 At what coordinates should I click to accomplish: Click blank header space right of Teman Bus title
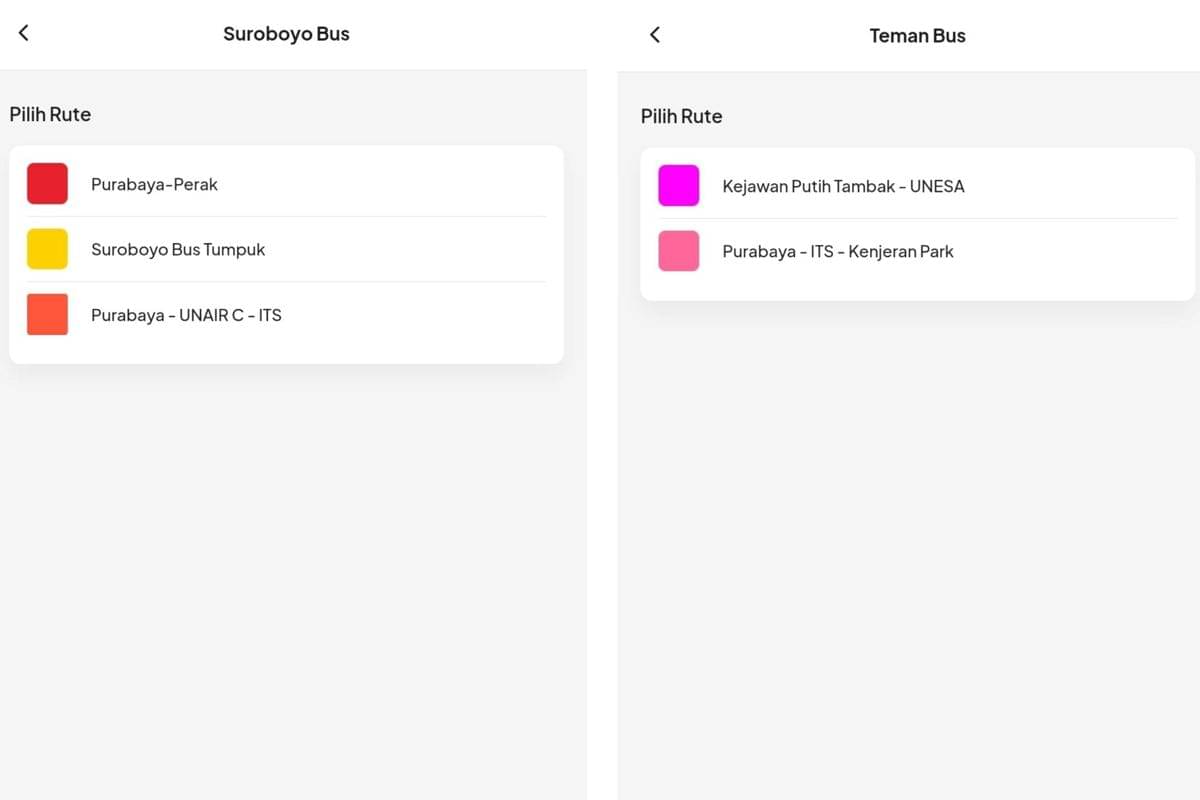(1090, 36)
